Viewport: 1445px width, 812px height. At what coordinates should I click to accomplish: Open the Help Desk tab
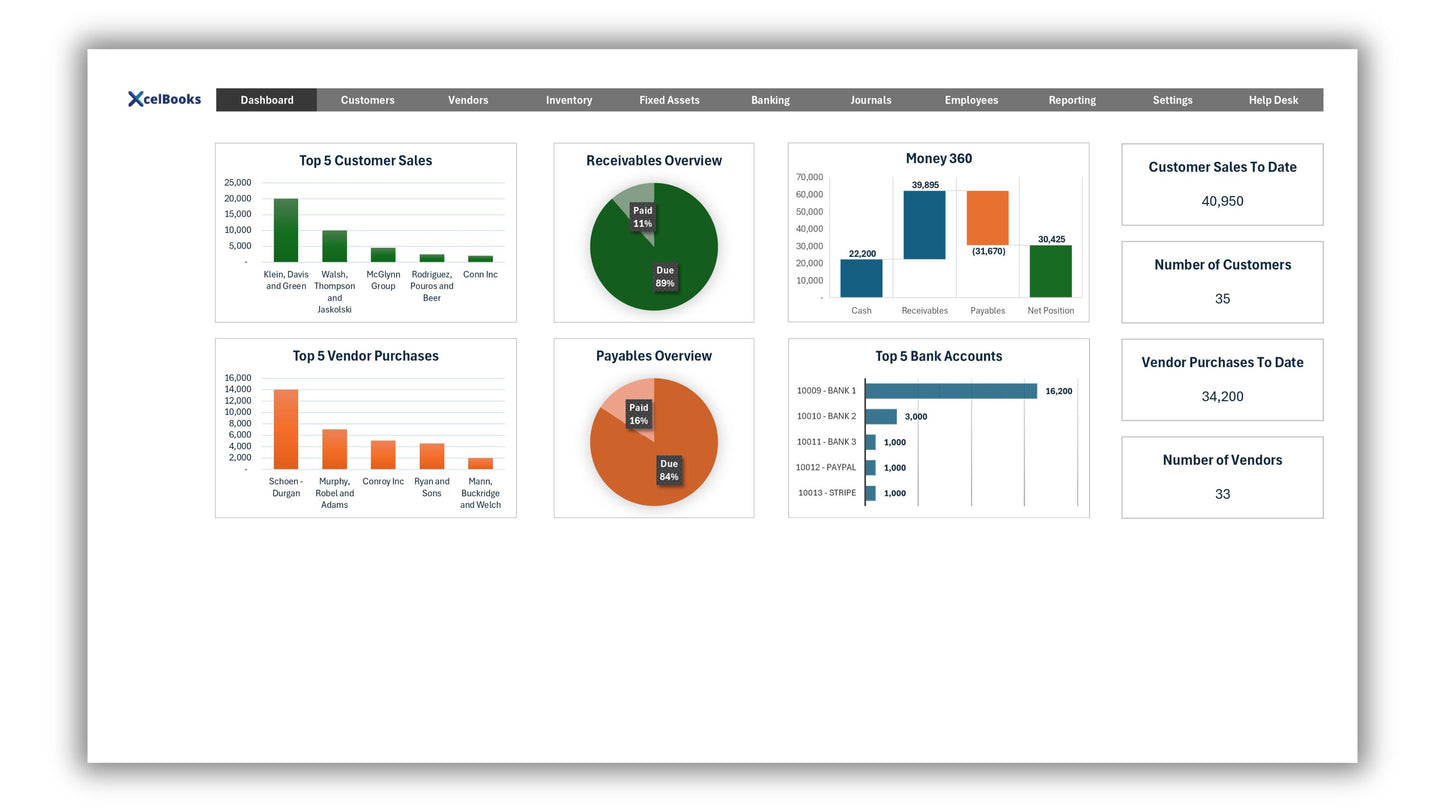[1273, 100]
